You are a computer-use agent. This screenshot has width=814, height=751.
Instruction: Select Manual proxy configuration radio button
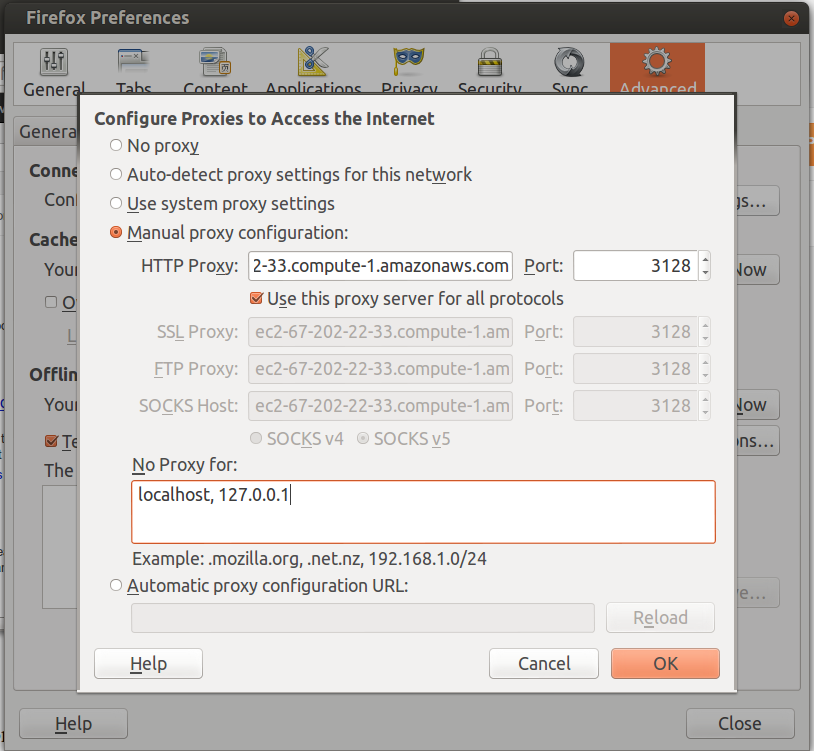click(116, 233)
